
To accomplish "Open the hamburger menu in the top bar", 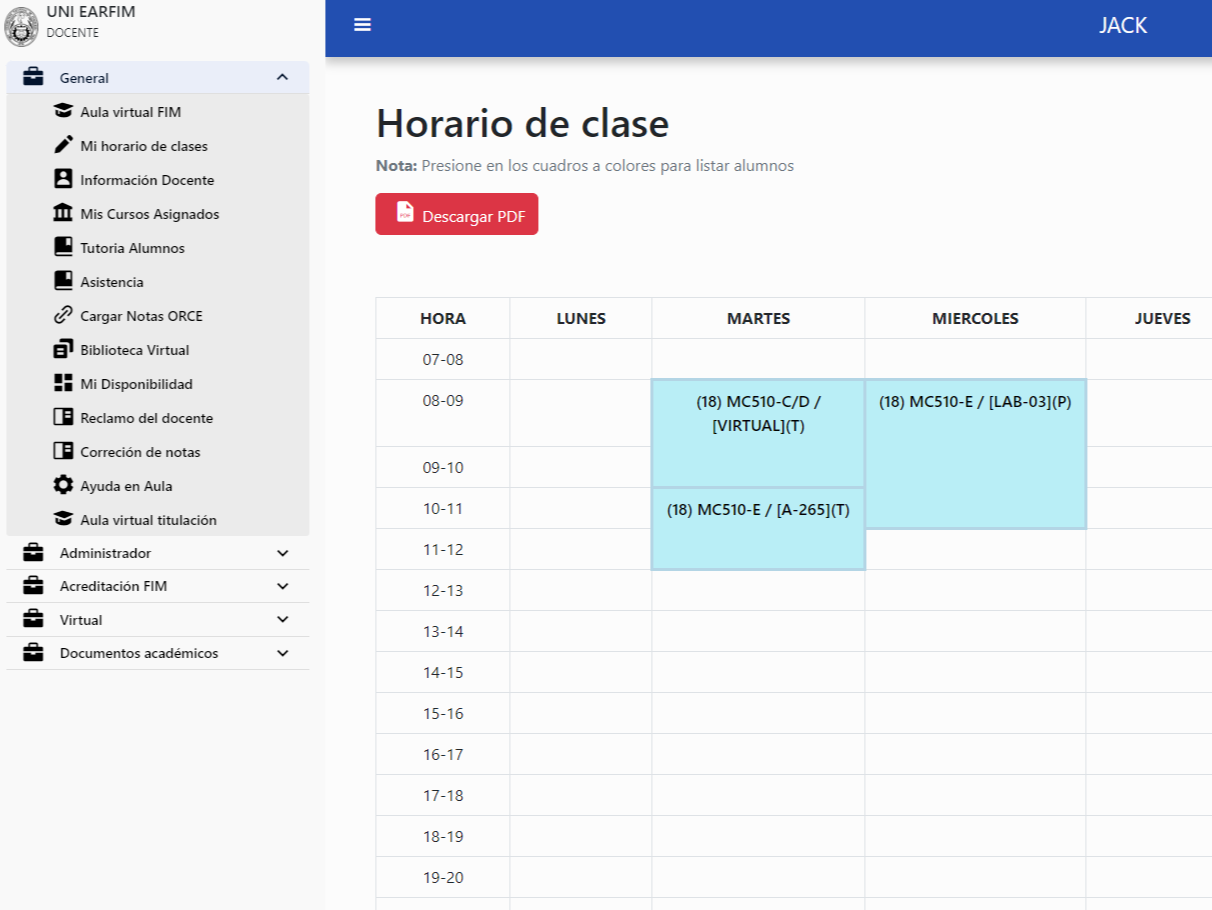I will click(362, 24).
